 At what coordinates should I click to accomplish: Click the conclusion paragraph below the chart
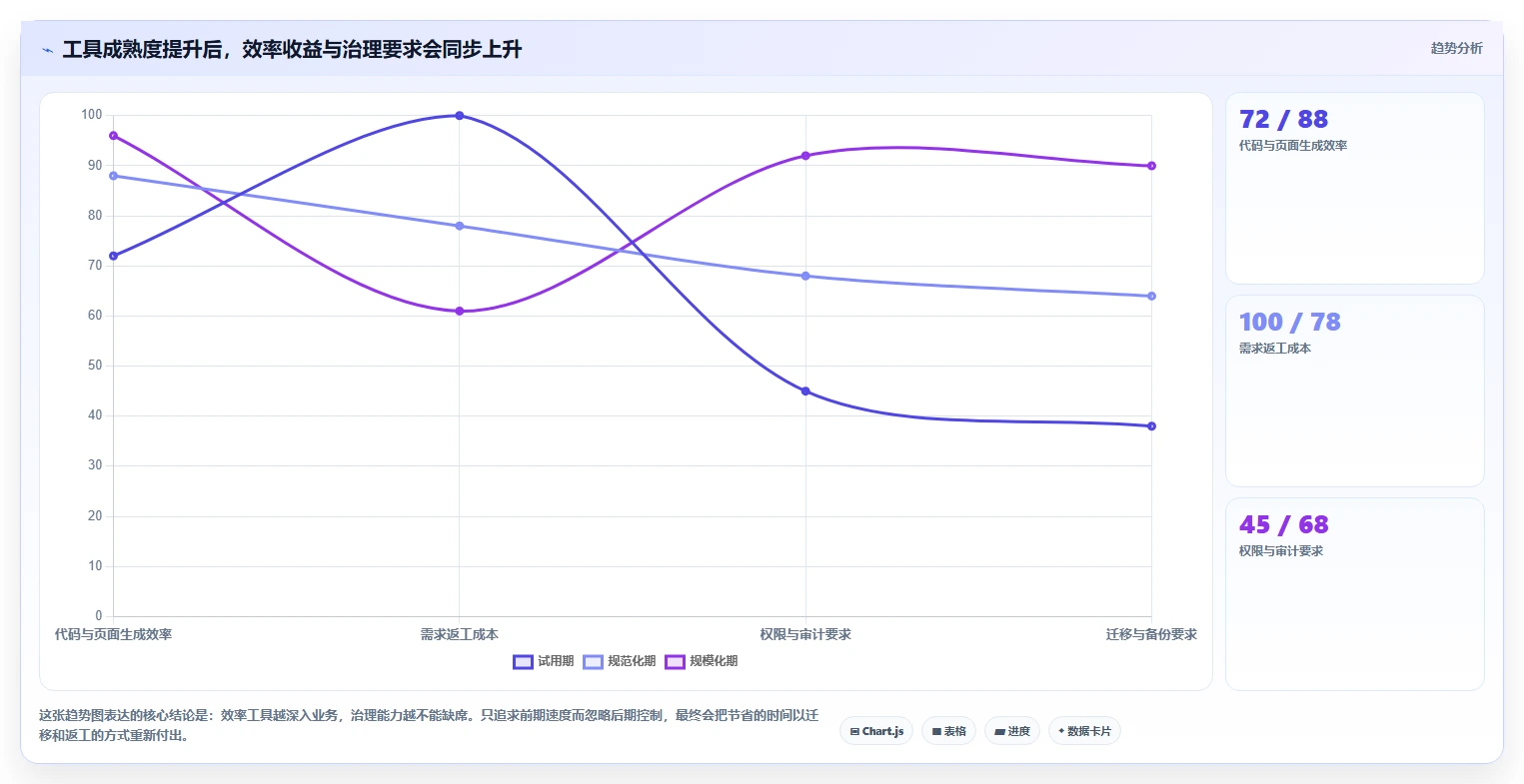point(429,725)
